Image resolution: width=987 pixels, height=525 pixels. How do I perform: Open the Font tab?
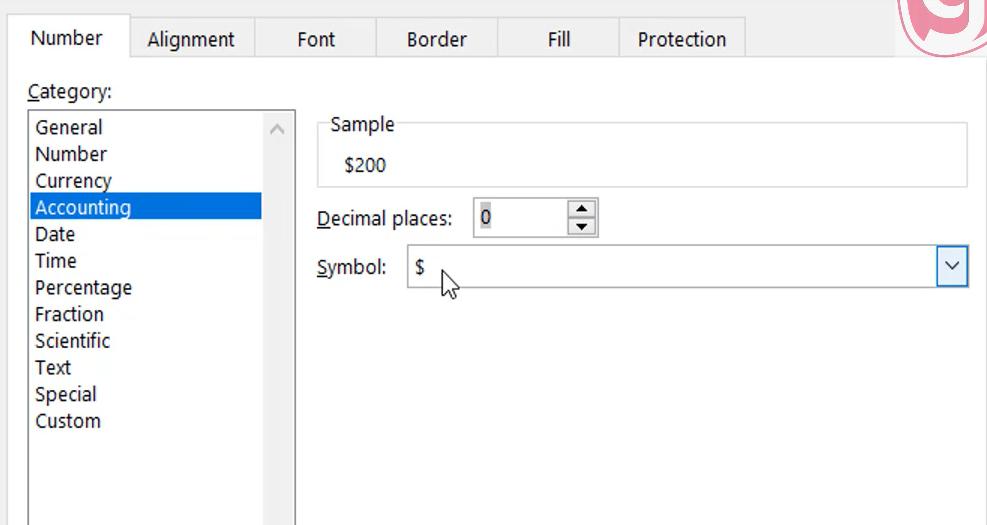point(316,40)
